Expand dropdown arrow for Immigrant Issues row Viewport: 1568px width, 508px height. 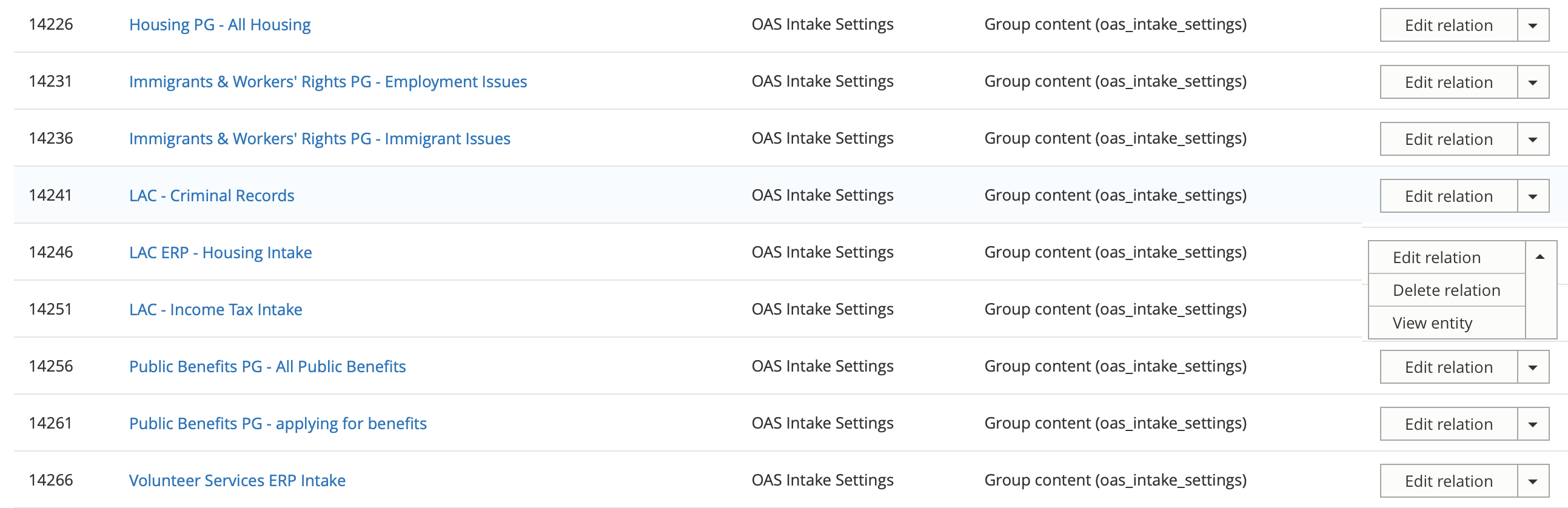(x=1533, y=139)
